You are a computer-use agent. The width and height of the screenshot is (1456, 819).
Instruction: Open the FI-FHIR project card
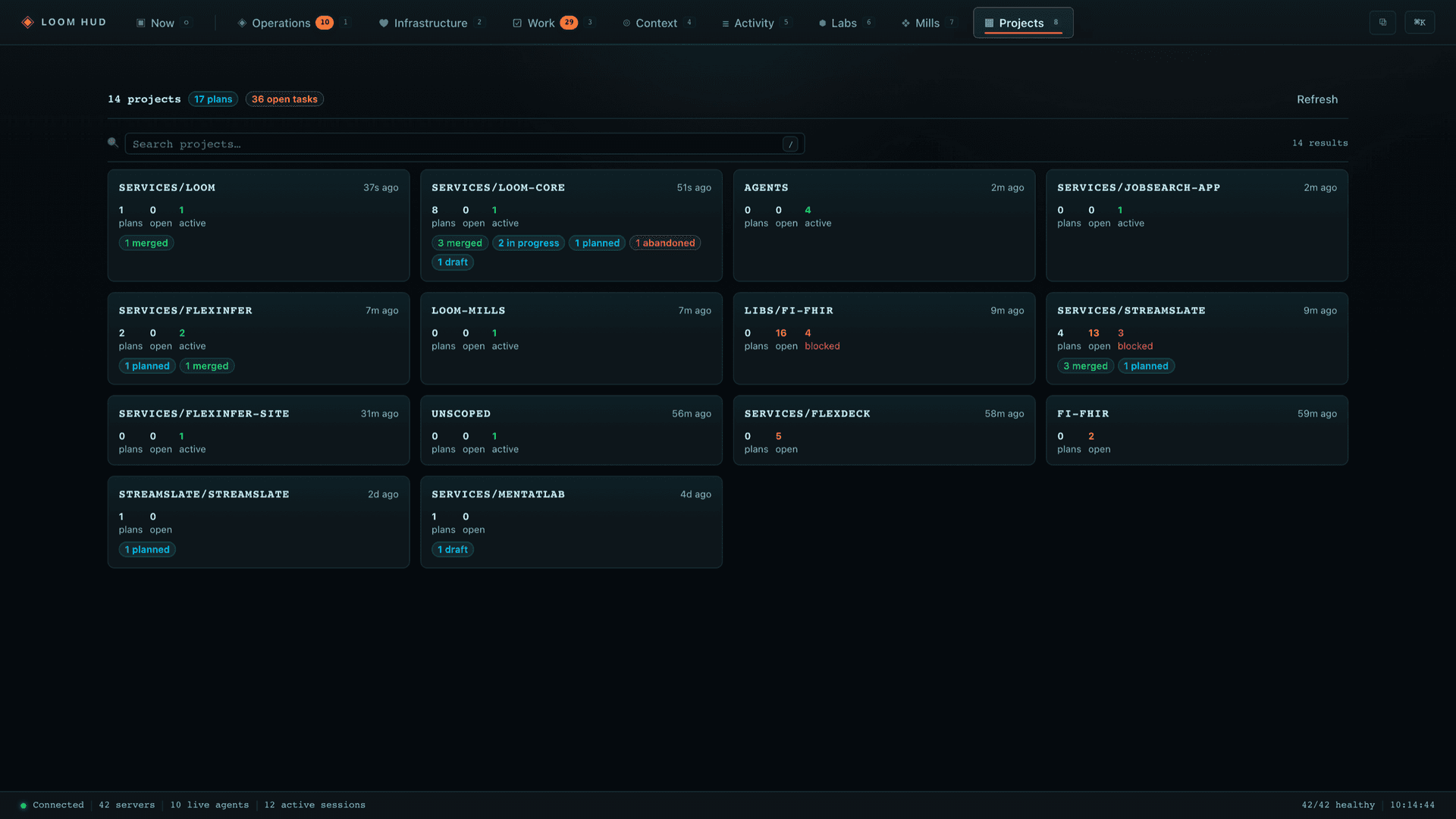coord(1197,430)
